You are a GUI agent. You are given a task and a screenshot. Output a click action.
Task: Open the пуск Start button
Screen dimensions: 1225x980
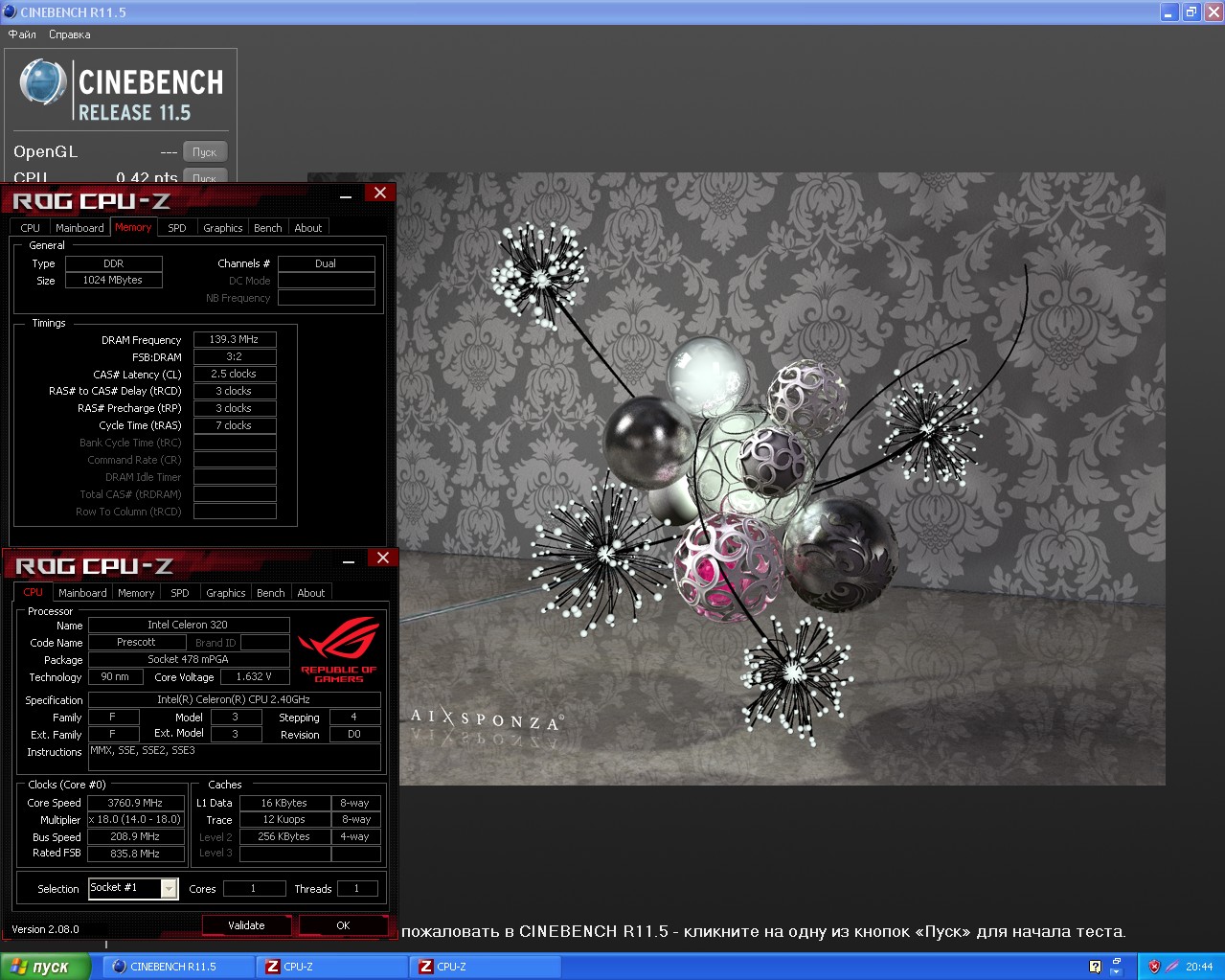click(x=46, y=967)
